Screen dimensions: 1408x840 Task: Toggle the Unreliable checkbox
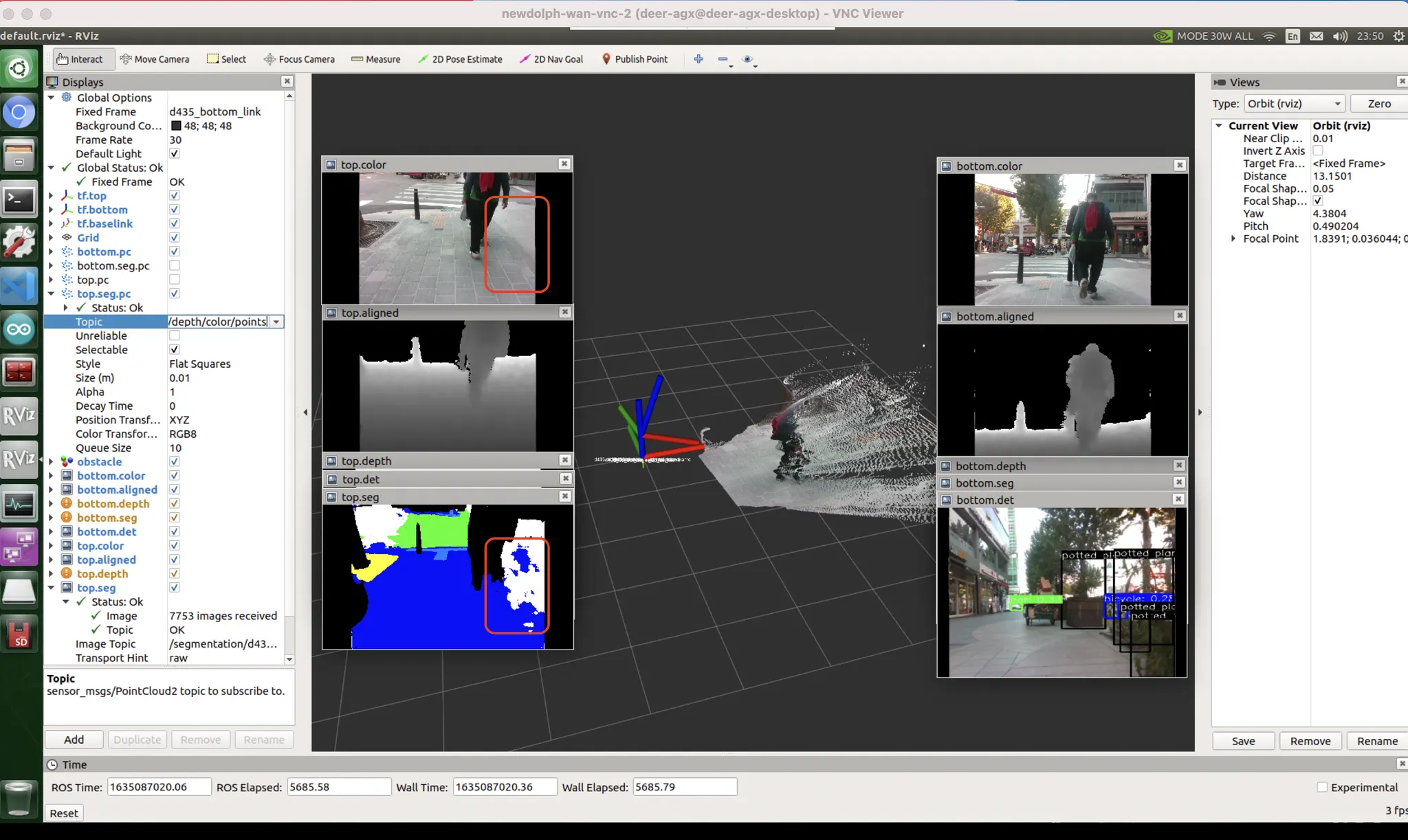click(175, 335)
